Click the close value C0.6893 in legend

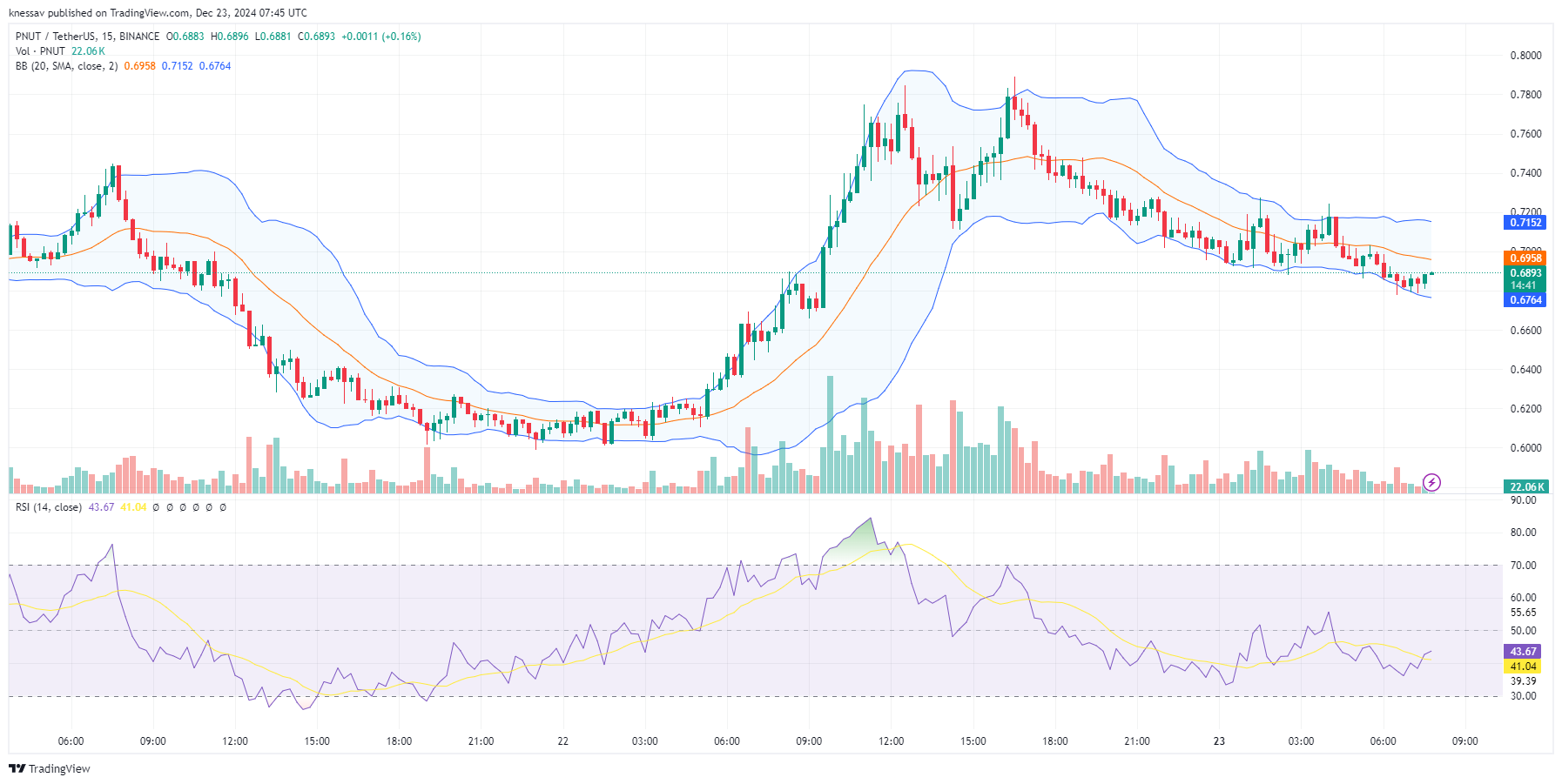(316, 37)
